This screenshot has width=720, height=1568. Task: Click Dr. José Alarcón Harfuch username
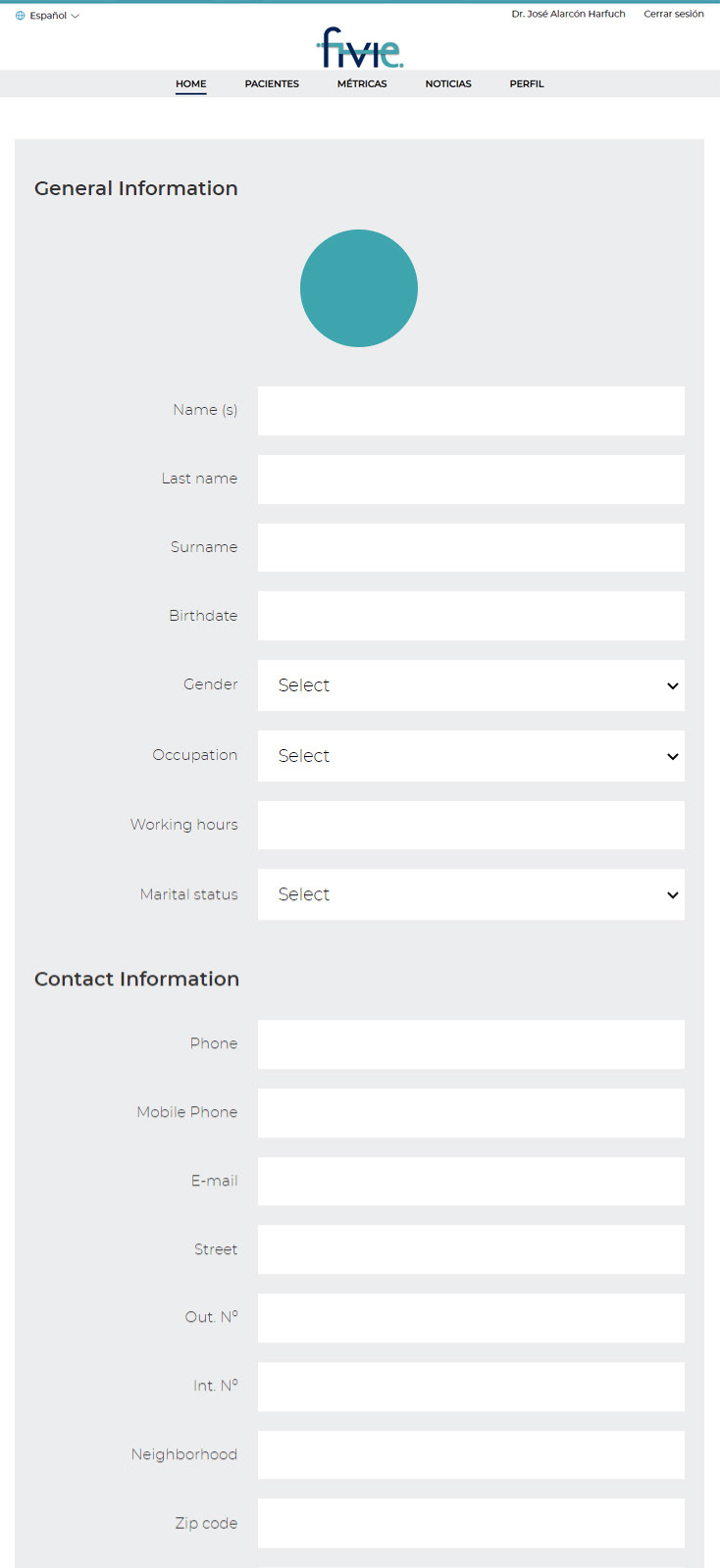tap(568, 14)
